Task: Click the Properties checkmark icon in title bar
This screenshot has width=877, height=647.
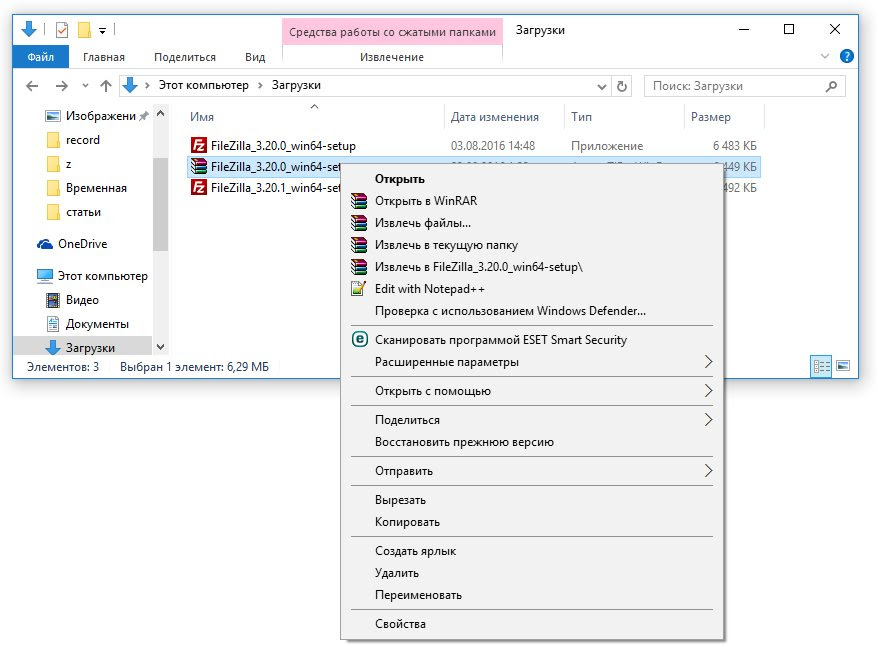Action: [x=62, y=30]
